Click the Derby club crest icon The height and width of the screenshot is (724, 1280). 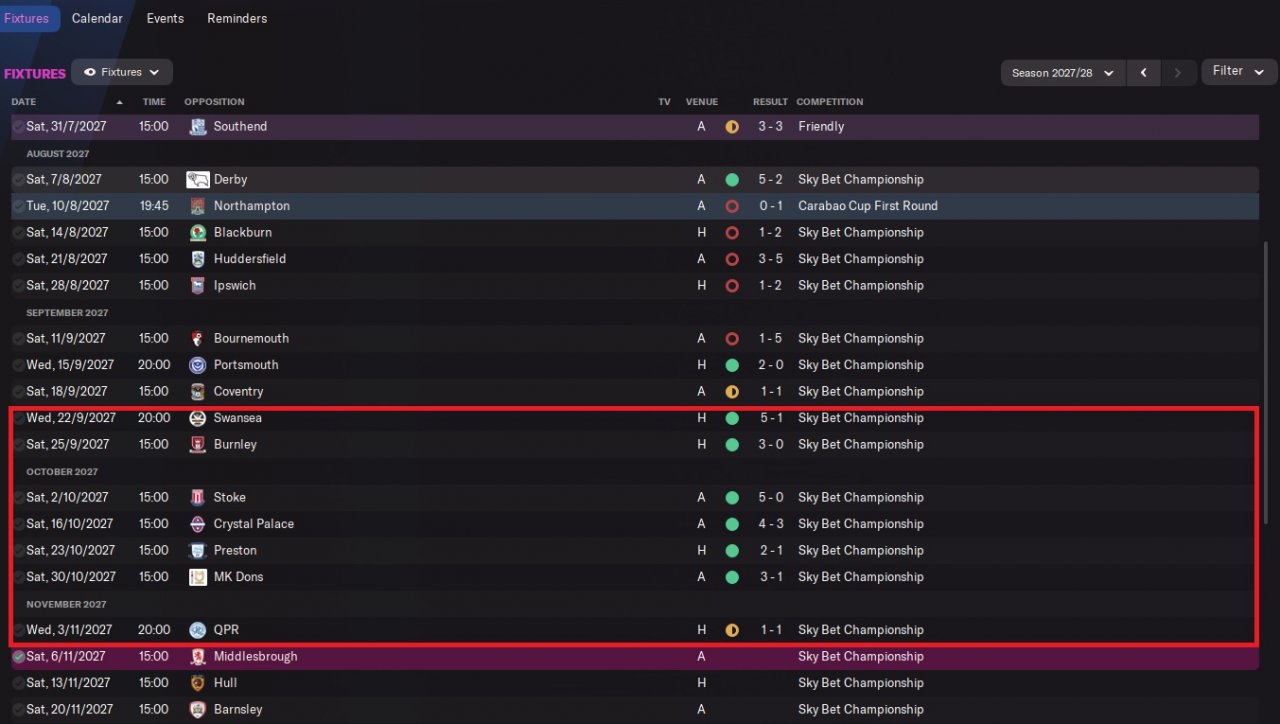point(197,180)
